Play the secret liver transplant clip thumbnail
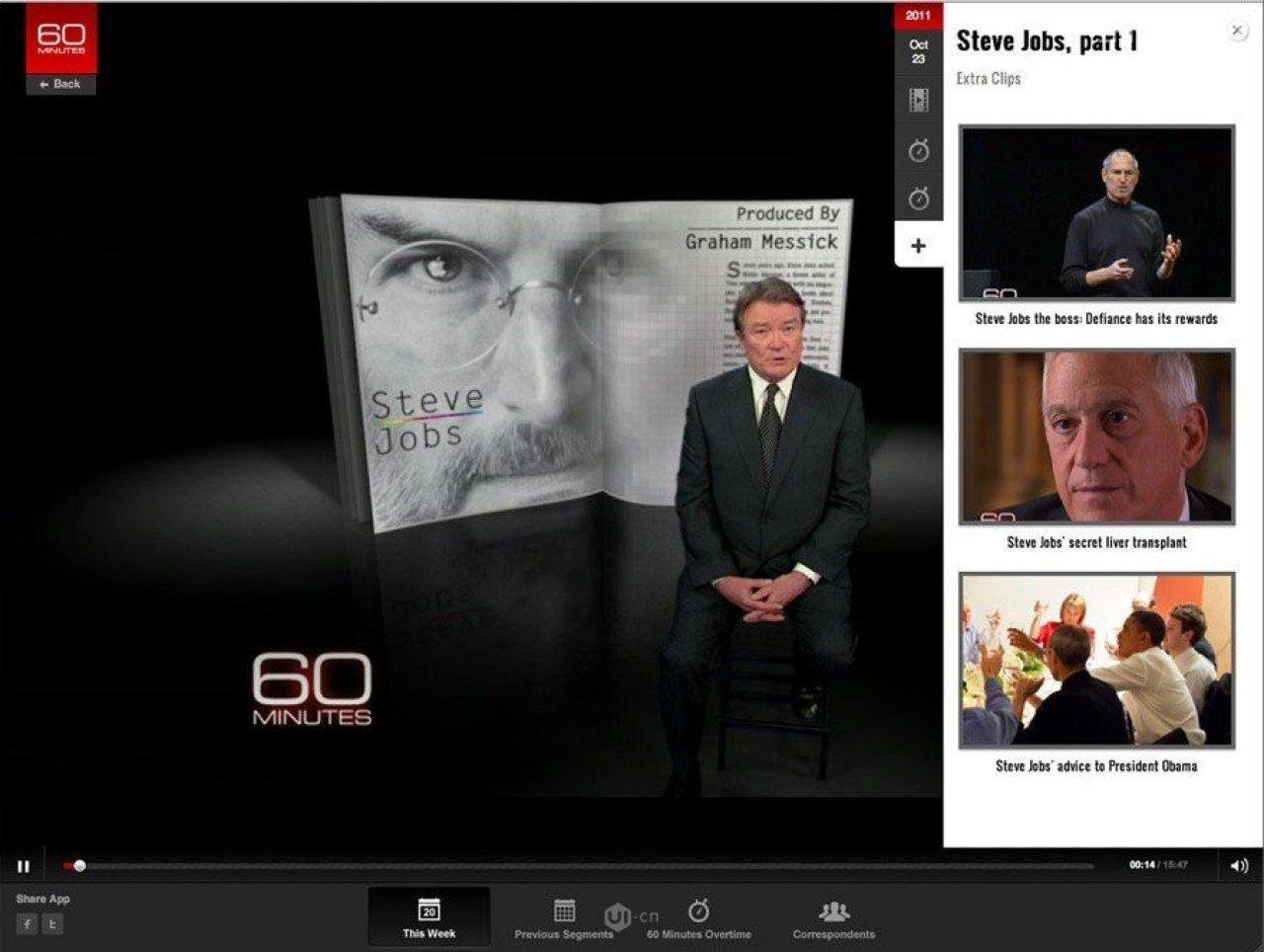 (1097, 436)
